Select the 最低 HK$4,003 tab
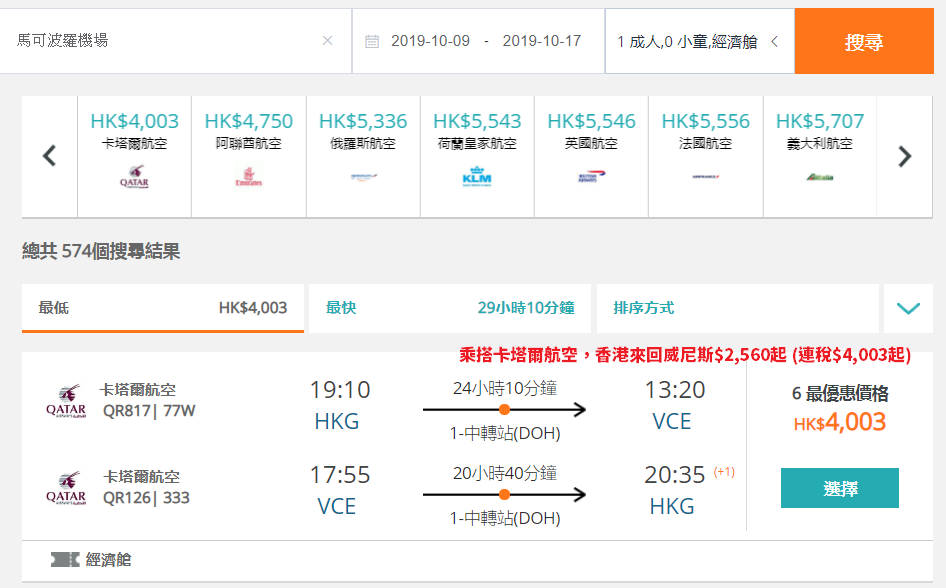Image resolution: width=946 pixels, height=588 pixels. click(163, 308)
